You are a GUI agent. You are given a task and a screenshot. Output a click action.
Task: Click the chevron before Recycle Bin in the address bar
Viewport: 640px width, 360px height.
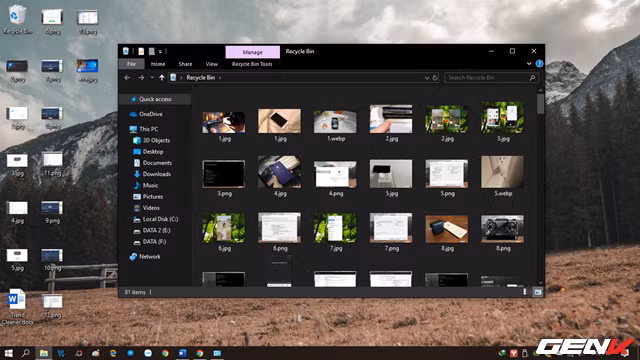click(x=181, y=78)
